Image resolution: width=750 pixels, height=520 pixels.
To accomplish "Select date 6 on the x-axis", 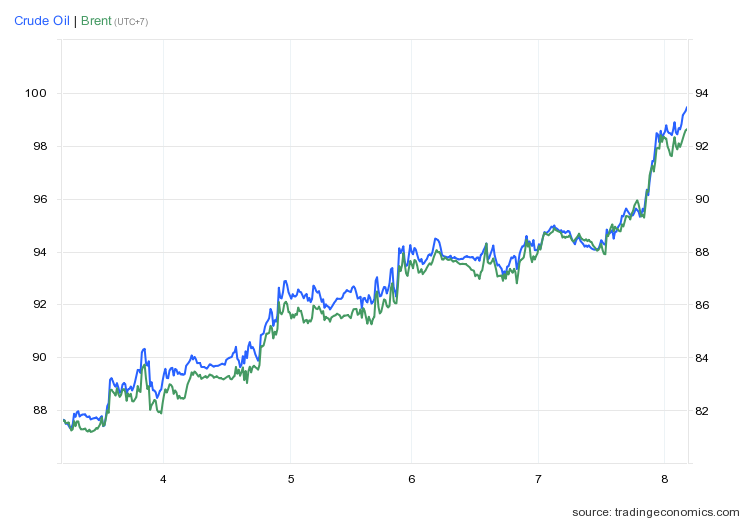I will tap(411, 478).
